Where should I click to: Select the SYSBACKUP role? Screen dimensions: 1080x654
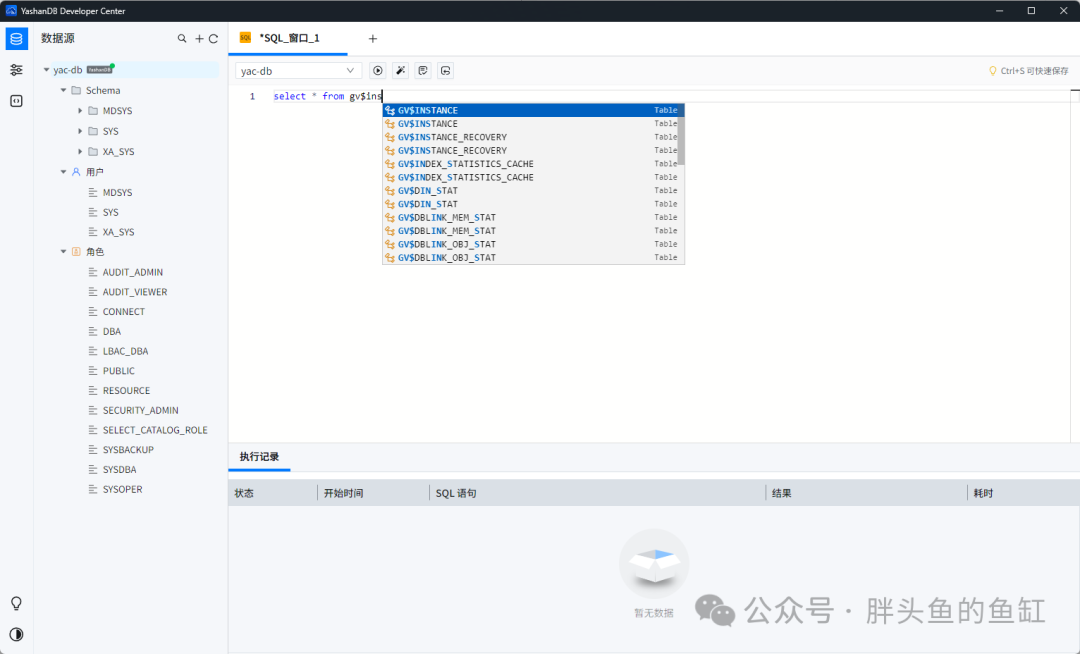click(x=128, y=450)
